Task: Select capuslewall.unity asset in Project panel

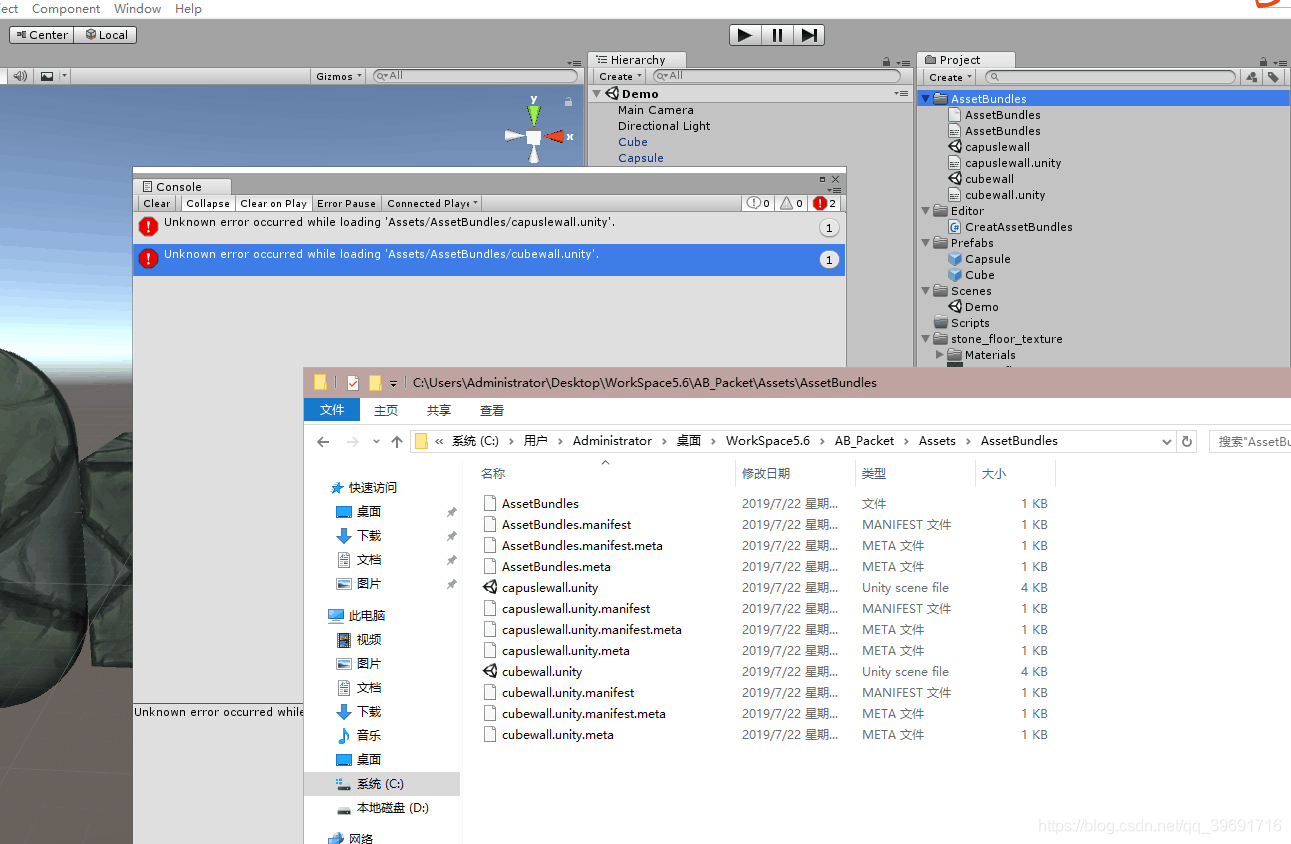Action: click(1005, 163)
